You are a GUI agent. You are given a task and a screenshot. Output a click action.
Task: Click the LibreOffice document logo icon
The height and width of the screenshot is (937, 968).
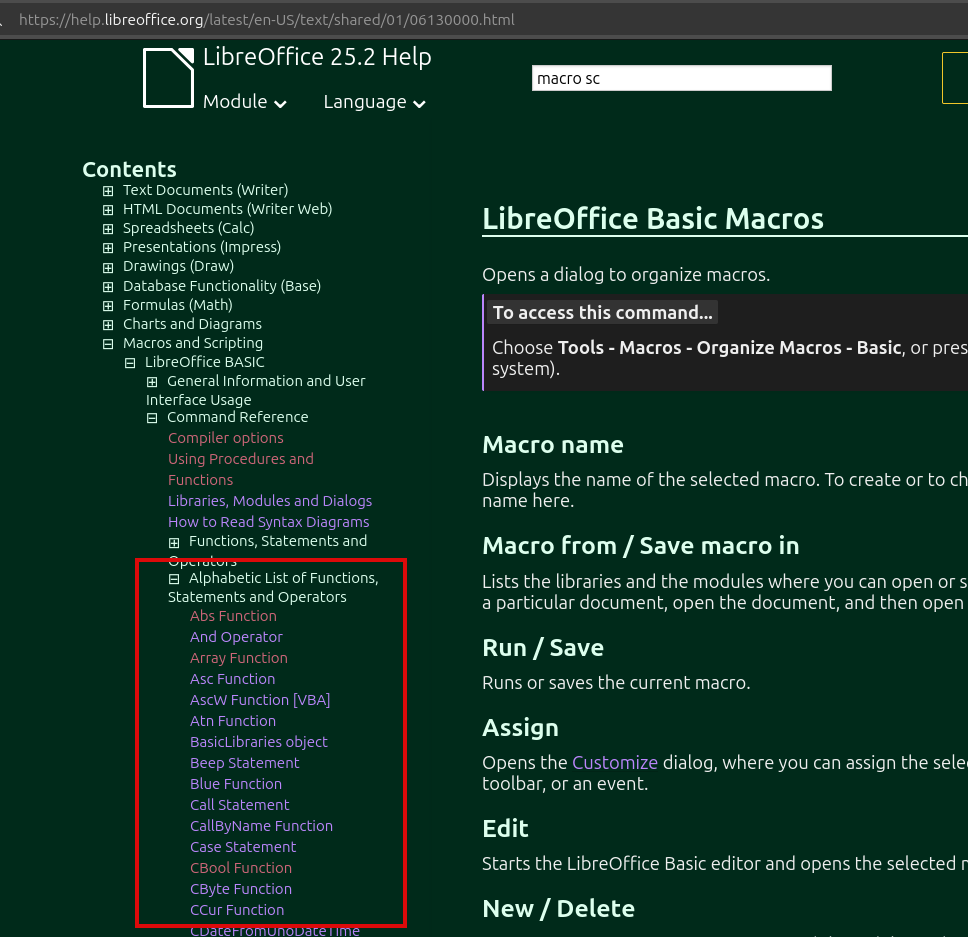click(x=169, y=78)
